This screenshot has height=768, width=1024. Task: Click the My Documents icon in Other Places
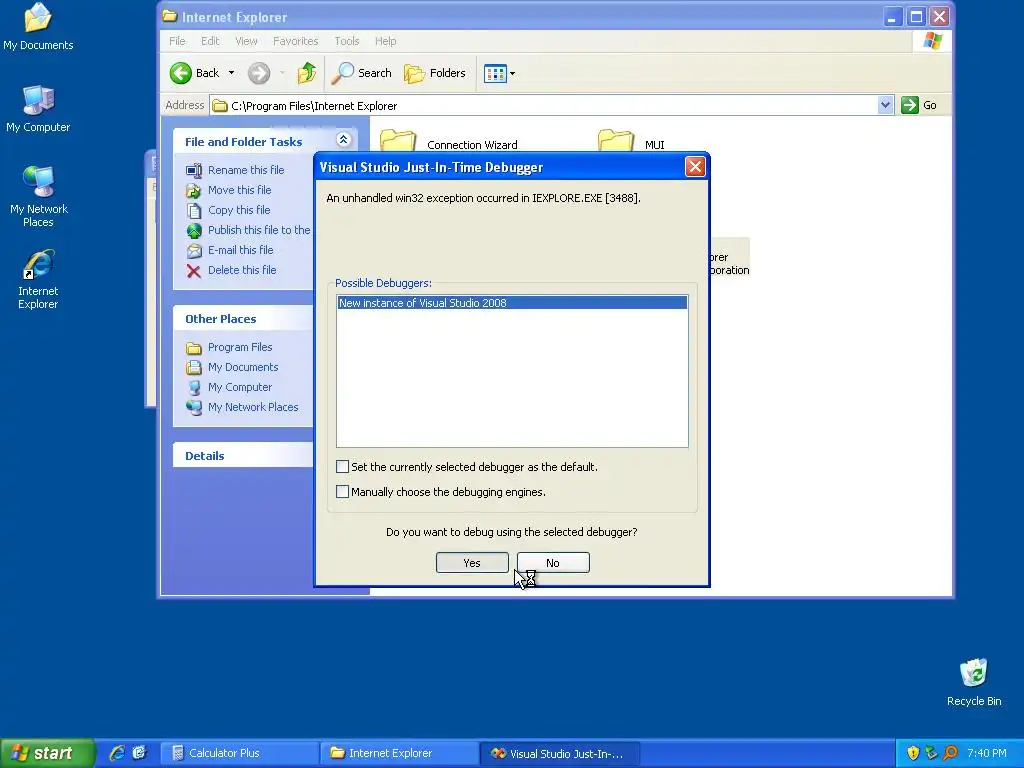(x=193, y=368)
